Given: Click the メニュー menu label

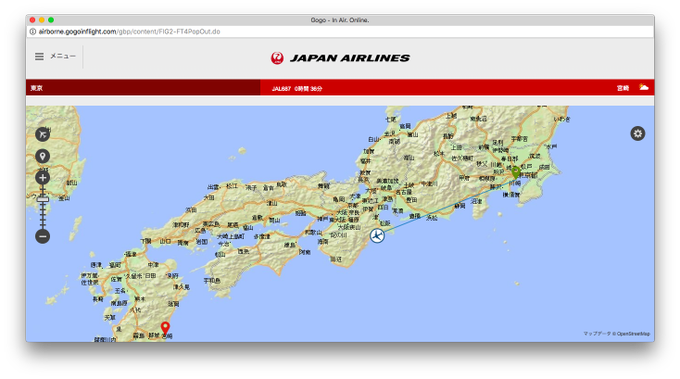Looking at the screenshot, I should (63, 56).
